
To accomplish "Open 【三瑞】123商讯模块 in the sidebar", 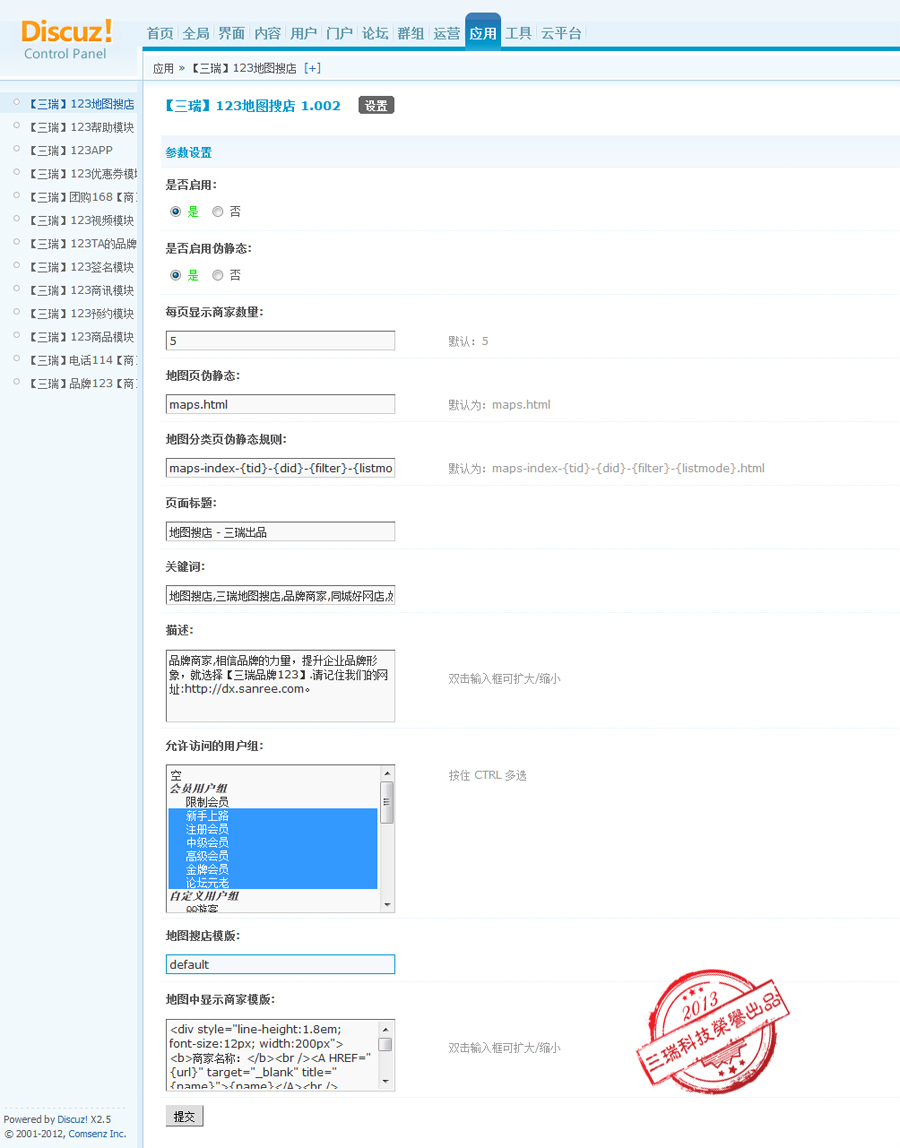I will click(81, 291).
